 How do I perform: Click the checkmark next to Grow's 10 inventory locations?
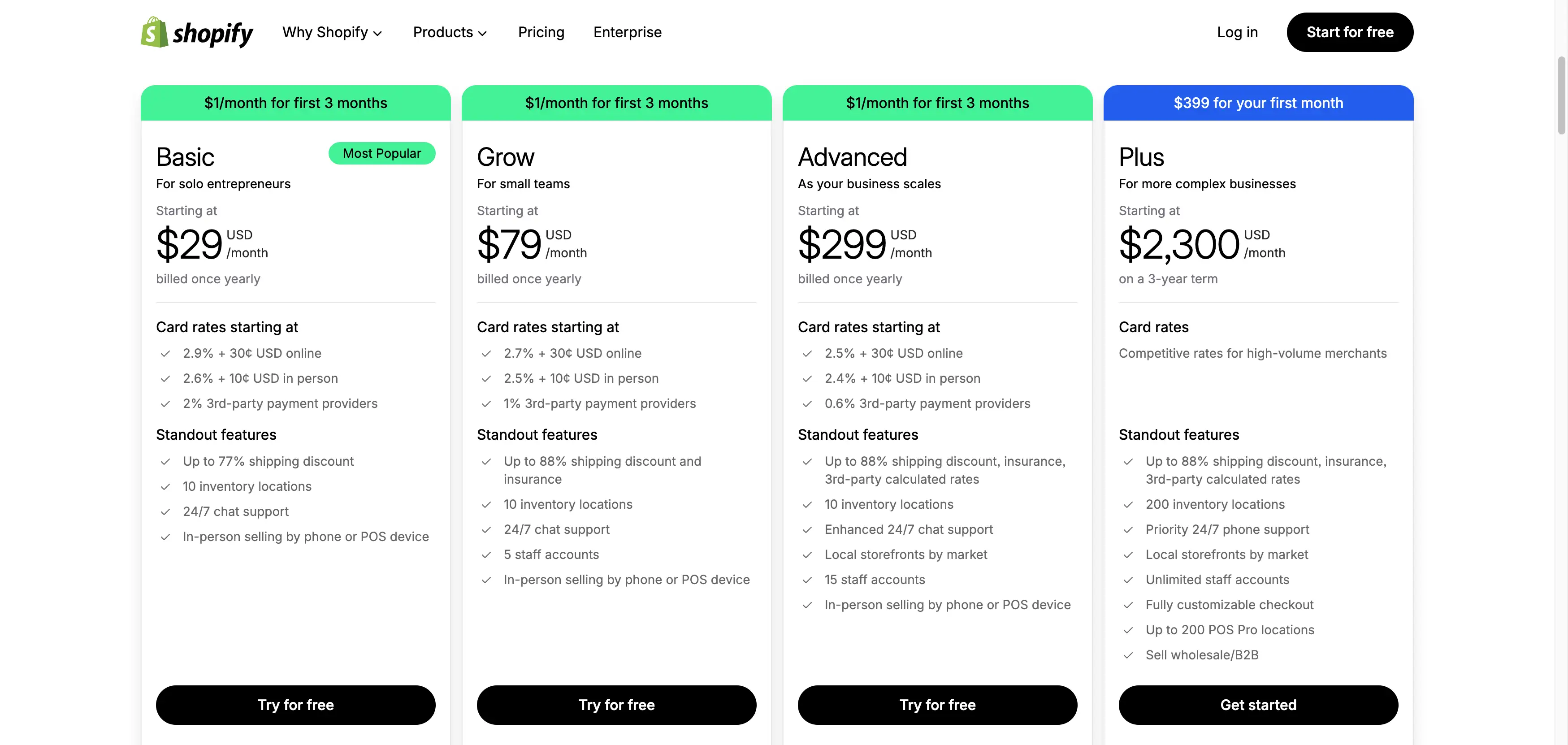486,505
